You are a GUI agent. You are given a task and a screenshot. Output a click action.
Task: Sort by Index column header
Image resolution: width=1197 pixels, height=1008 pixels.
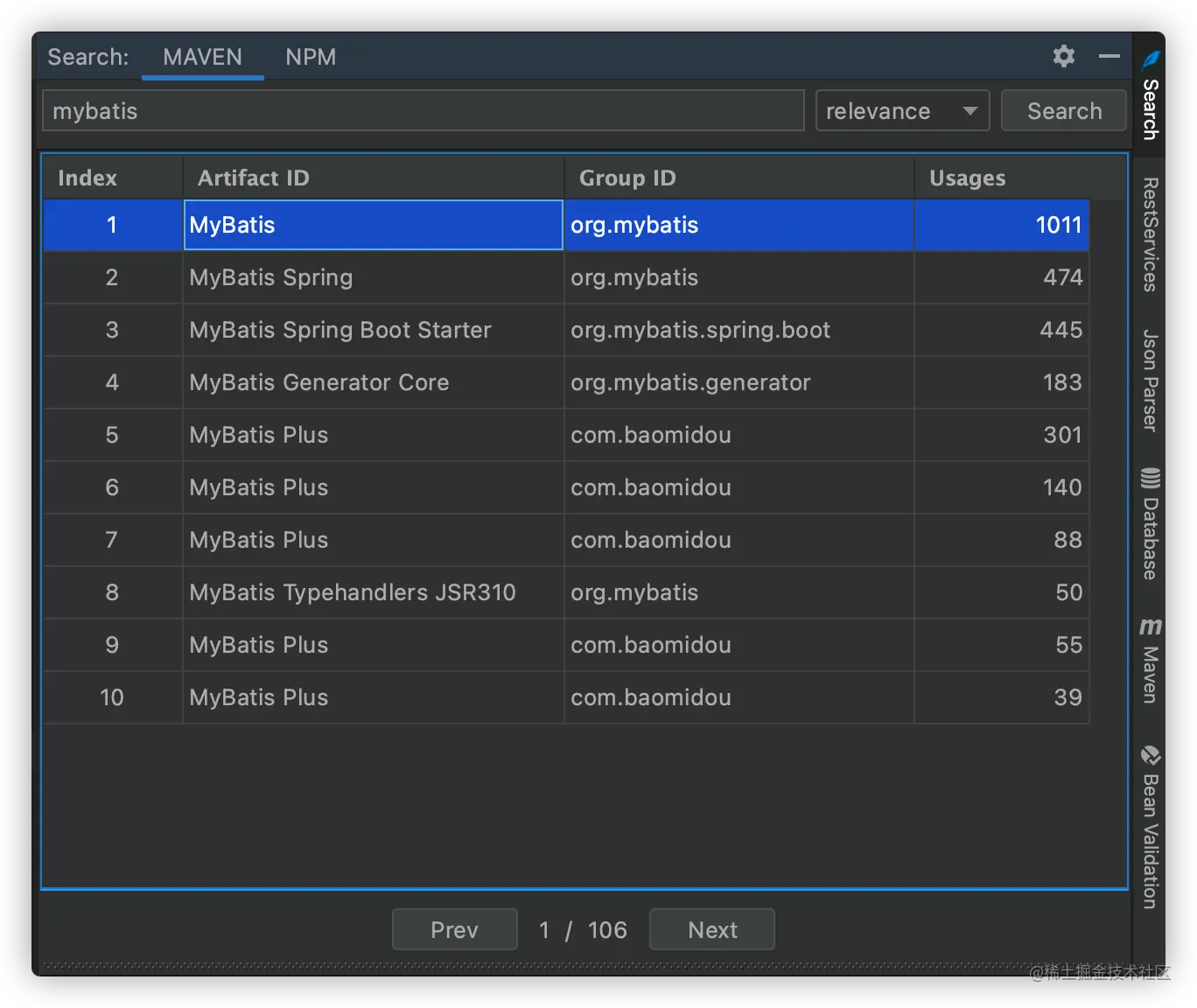[x=113, y=178]
